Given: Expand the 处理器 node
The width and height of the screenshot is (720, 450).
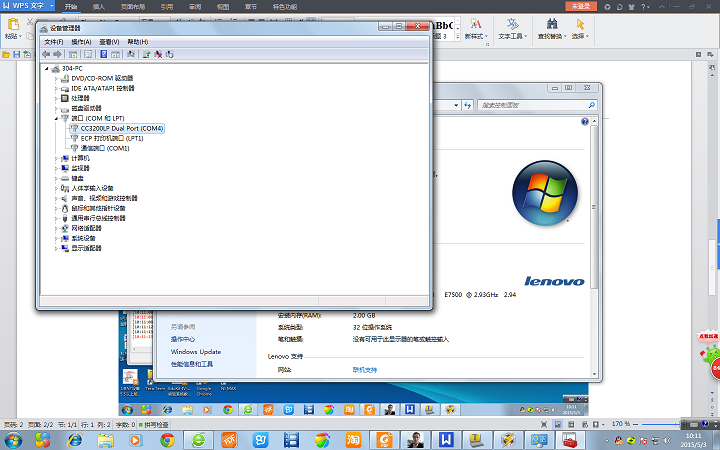Looking at the screenshot, I should coord(56,98).
